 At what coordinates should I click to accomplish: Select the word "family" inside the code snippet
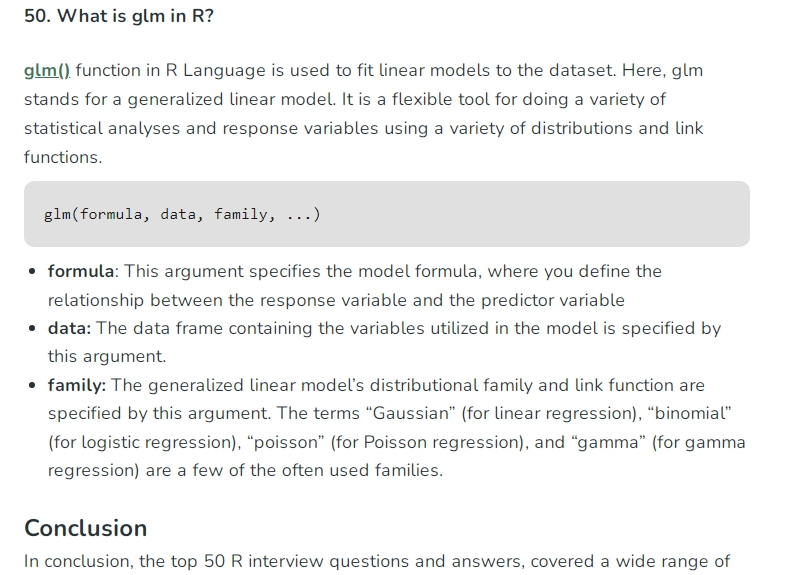pos(240,214)
